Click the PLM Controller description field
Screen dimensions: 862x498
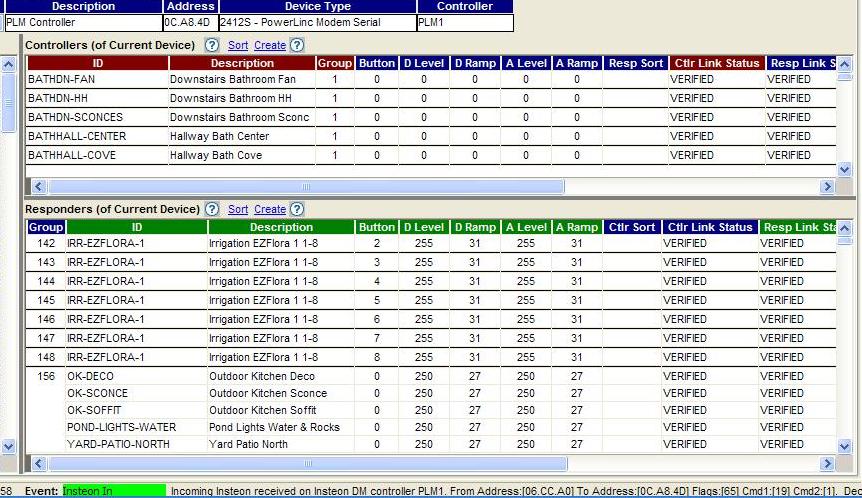click(x=83, y=22)
